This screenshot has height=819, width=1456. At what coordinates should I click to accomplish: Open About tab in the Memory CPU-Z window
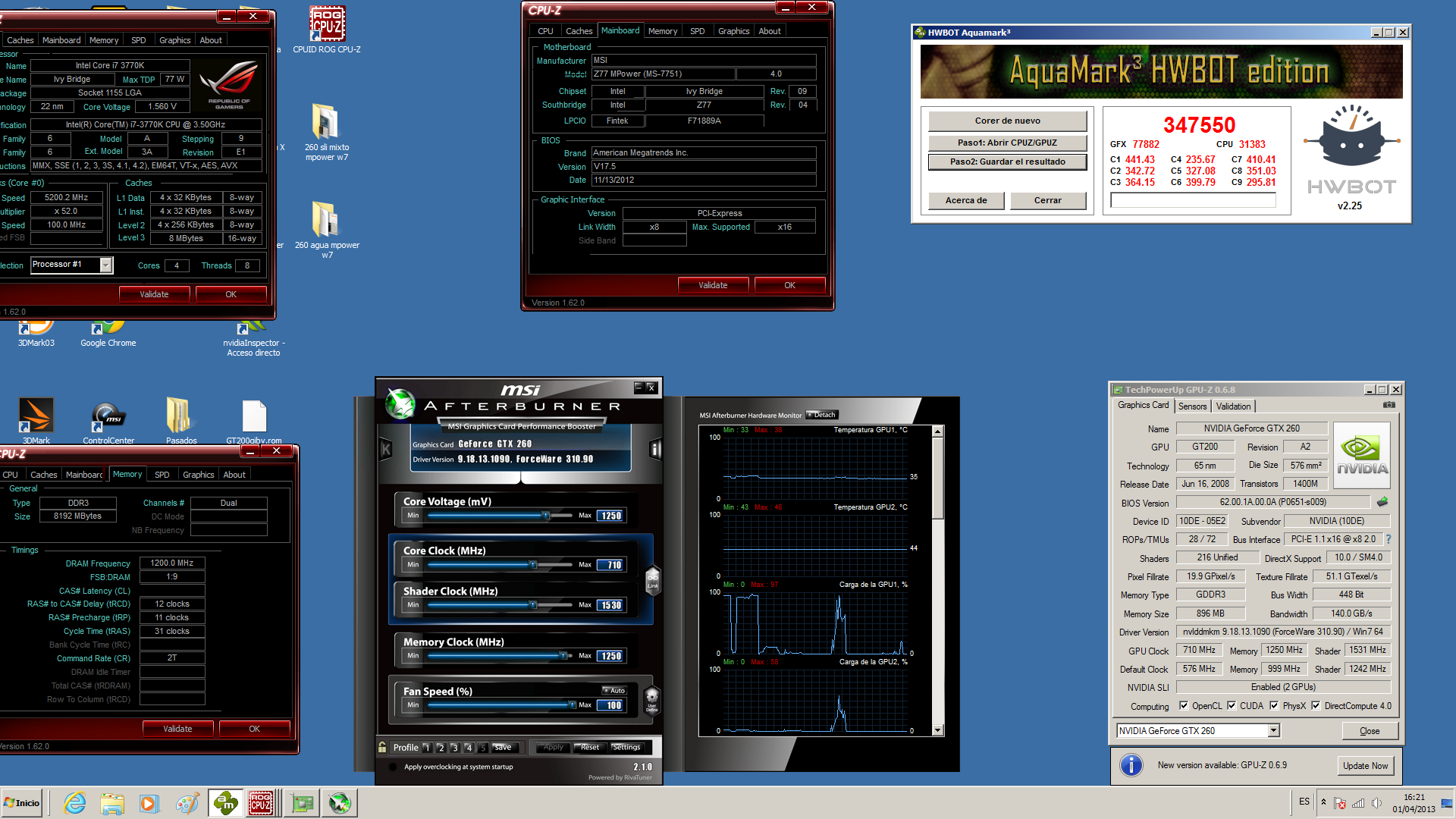[x=234, y=475]
